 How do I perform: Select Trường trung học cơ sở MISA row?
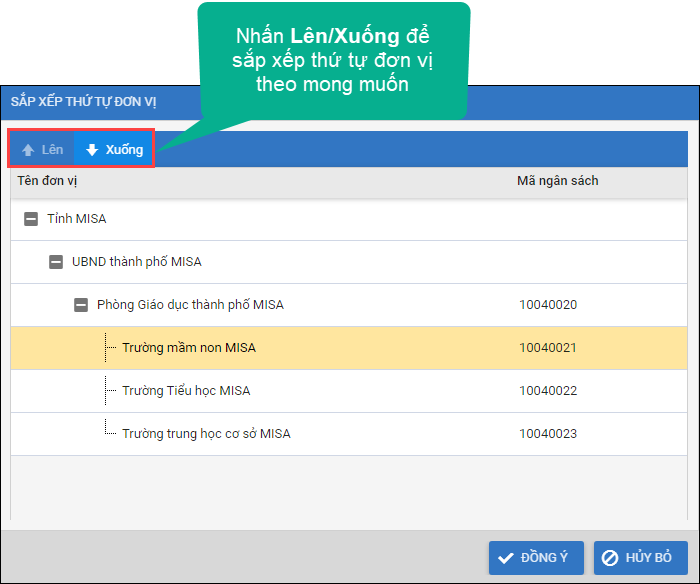click(x=206, y=434)
